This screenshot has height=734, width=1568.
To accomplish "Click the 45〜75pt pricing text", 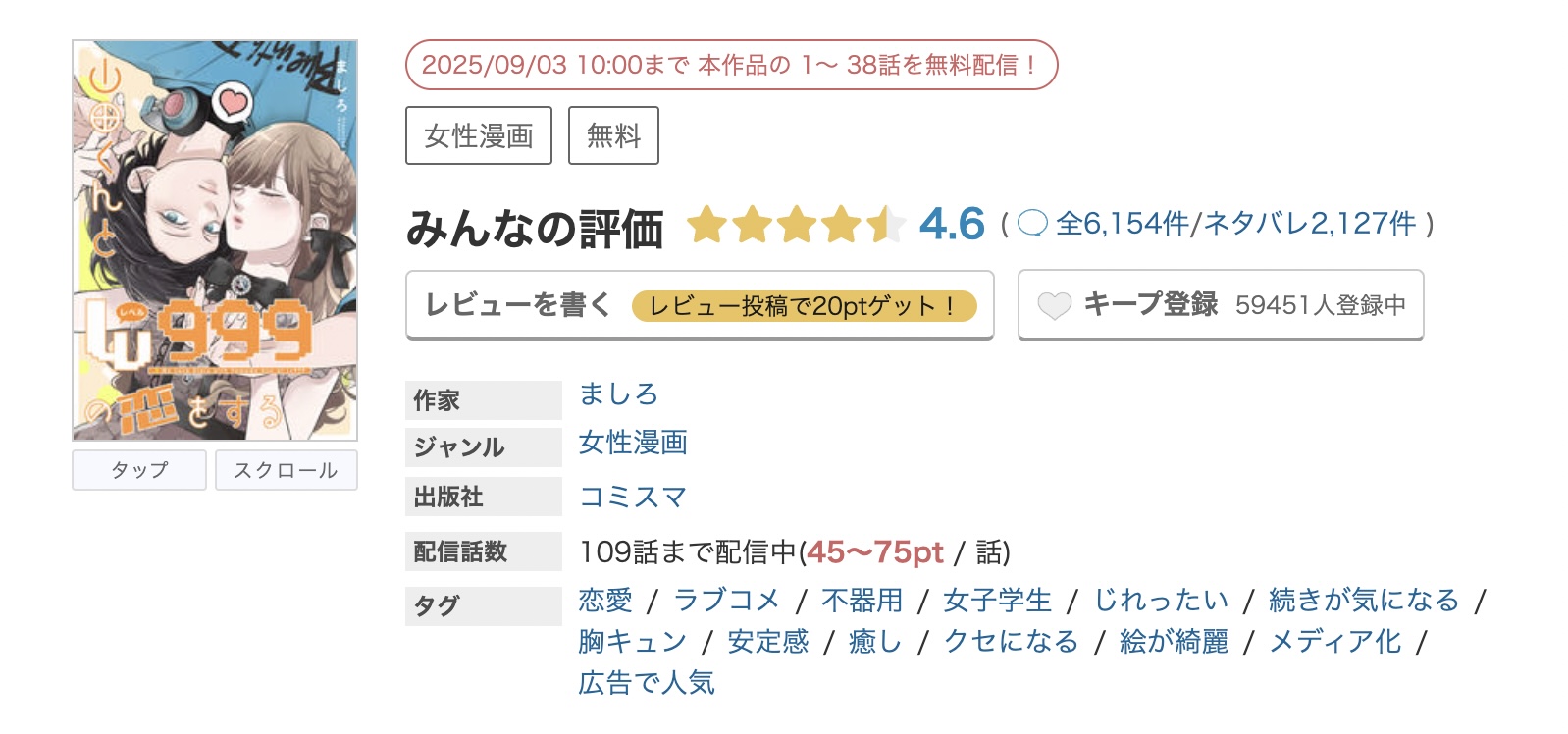I will pos(877,551).
